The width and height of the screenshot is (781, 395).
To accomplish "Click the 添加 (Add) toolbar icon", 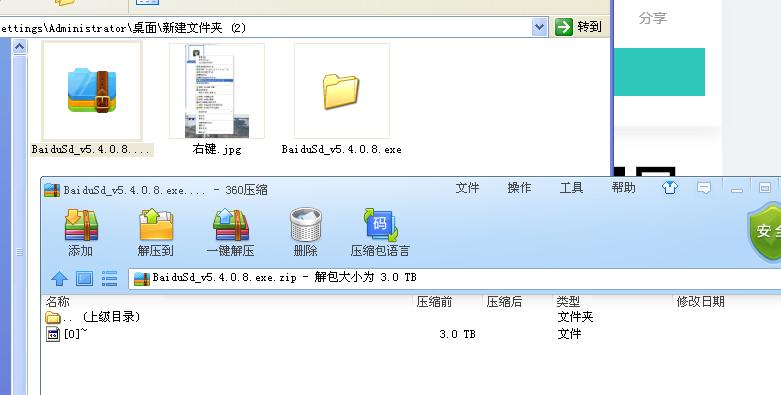I will pos(81,233).
